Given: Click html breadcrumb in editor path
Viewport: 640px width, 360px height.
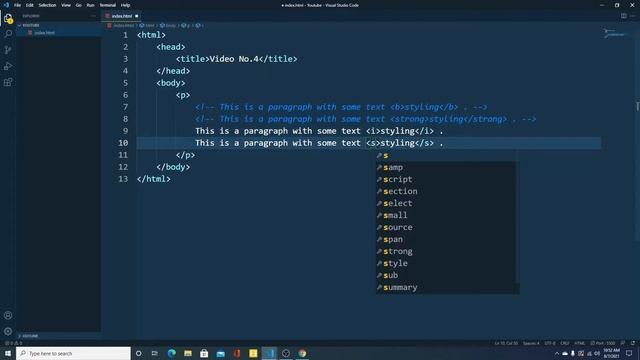Looking at the screenshot, I should [147, 25].
